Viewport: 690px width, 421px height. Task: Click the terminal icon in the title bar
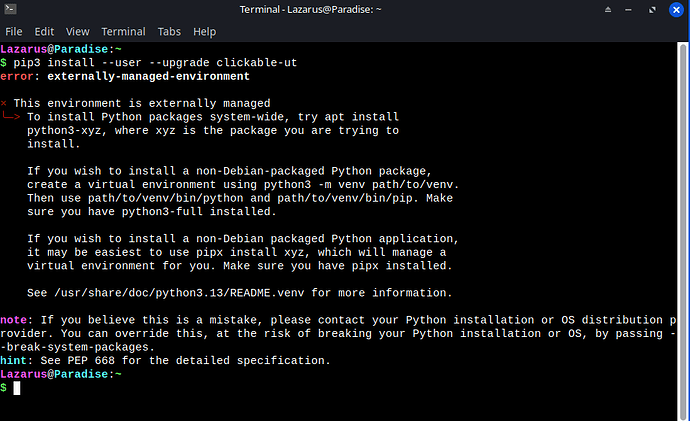12,10
